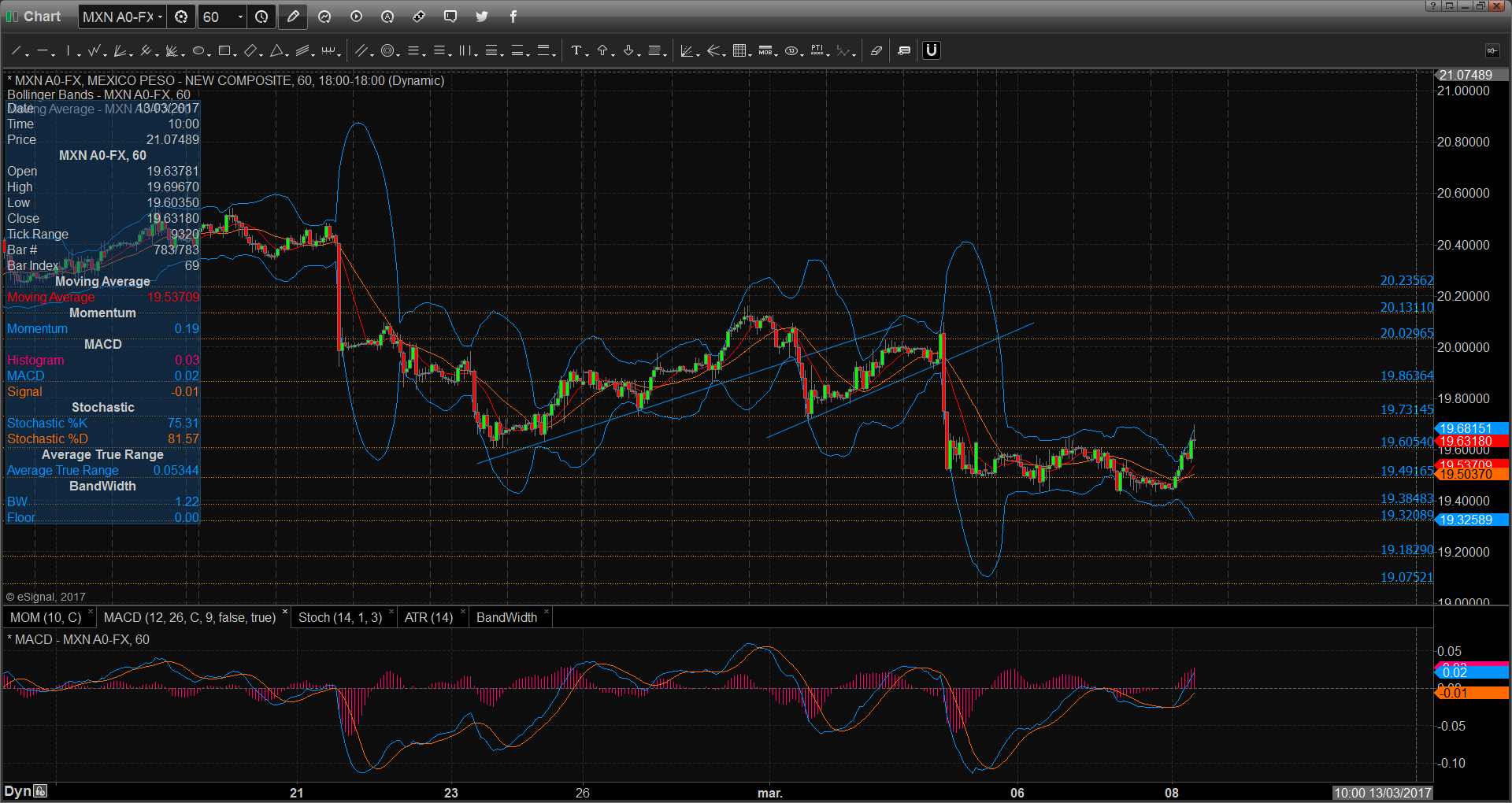Open the chart comment bubble icon

tap(450, 17)
